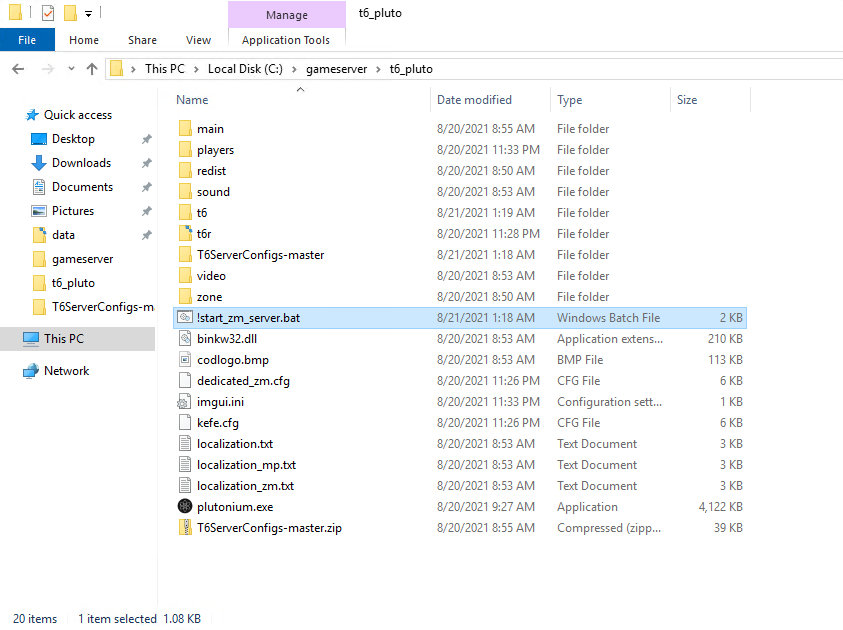
Task: Click the binkw32.dll file icon
Action: [x=184, y=339]
